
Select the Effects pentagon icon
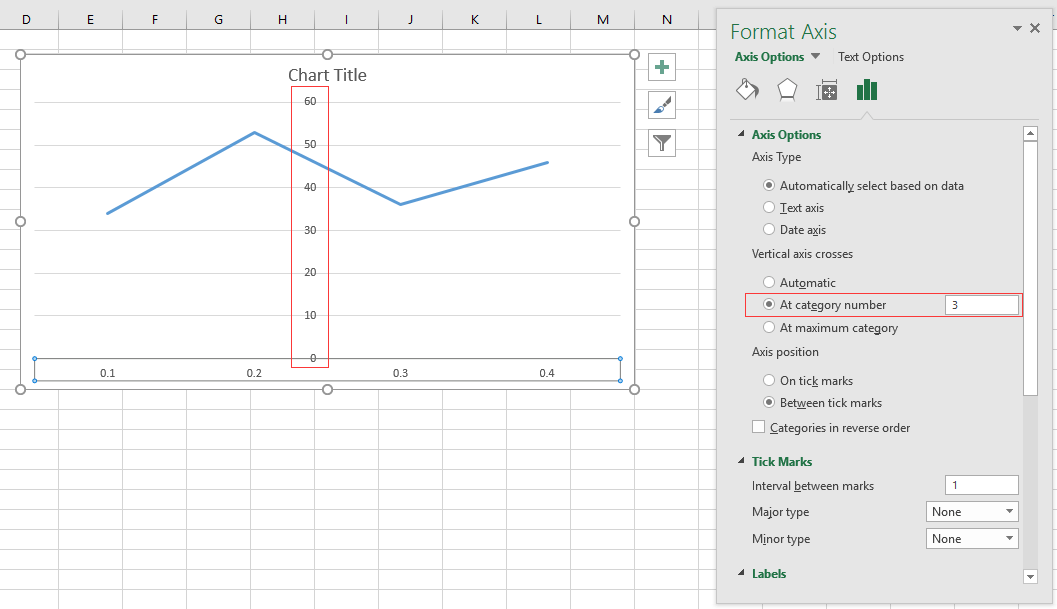[787, 90]
